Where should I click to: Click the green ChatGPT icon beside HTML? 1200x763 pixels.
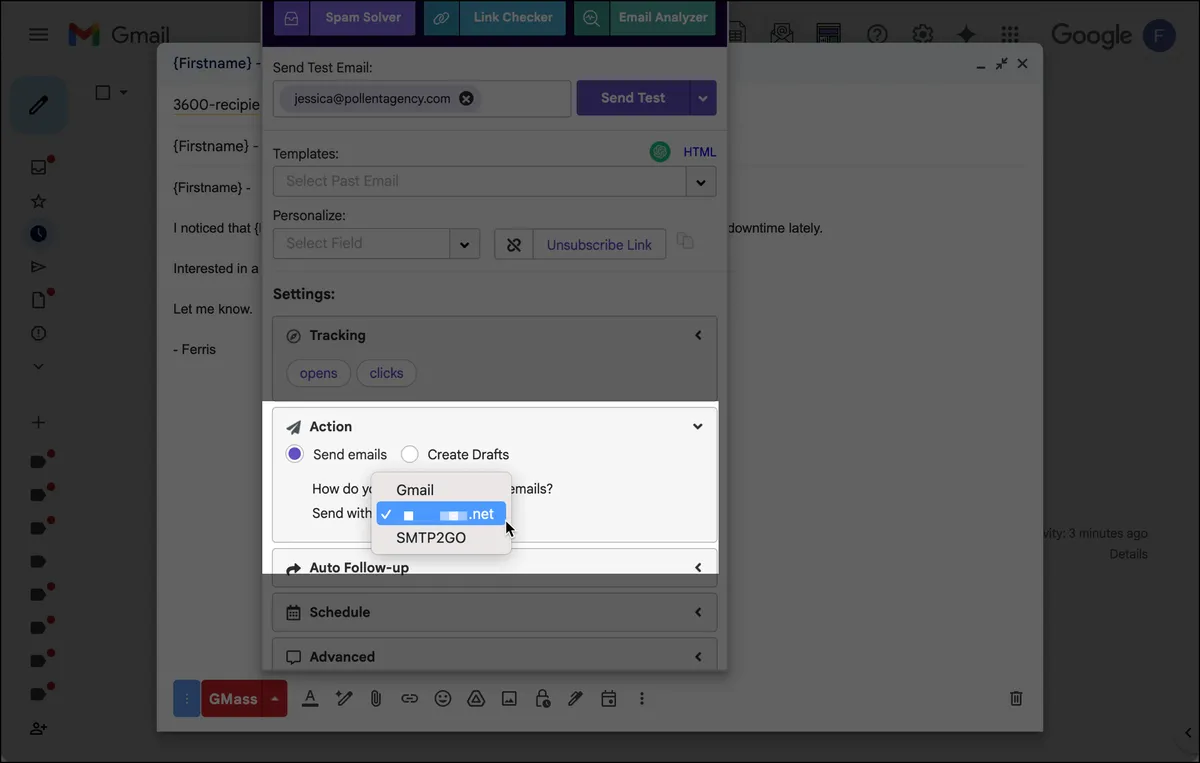coord(660,152)
